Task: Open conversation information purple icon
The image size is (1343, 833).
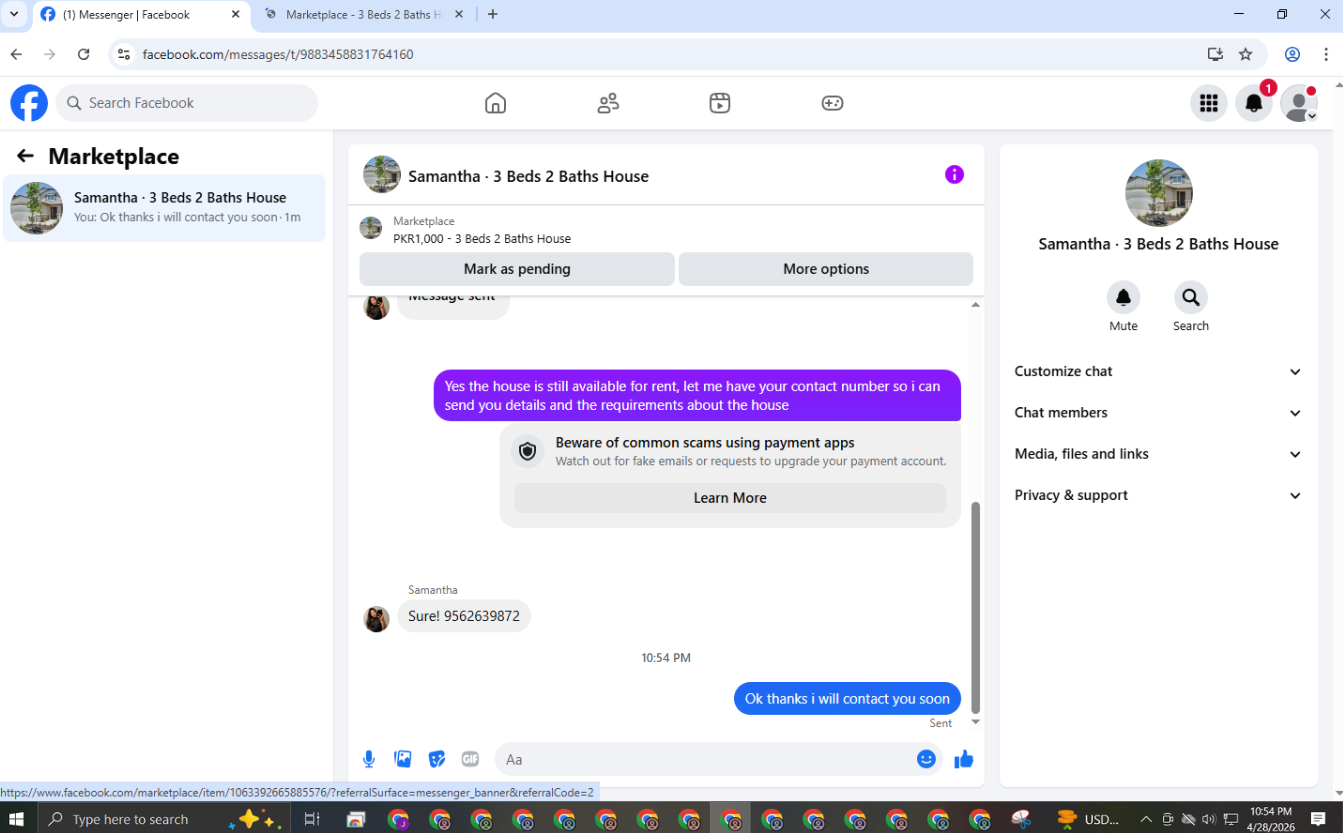Action: [x=954, y=175]
